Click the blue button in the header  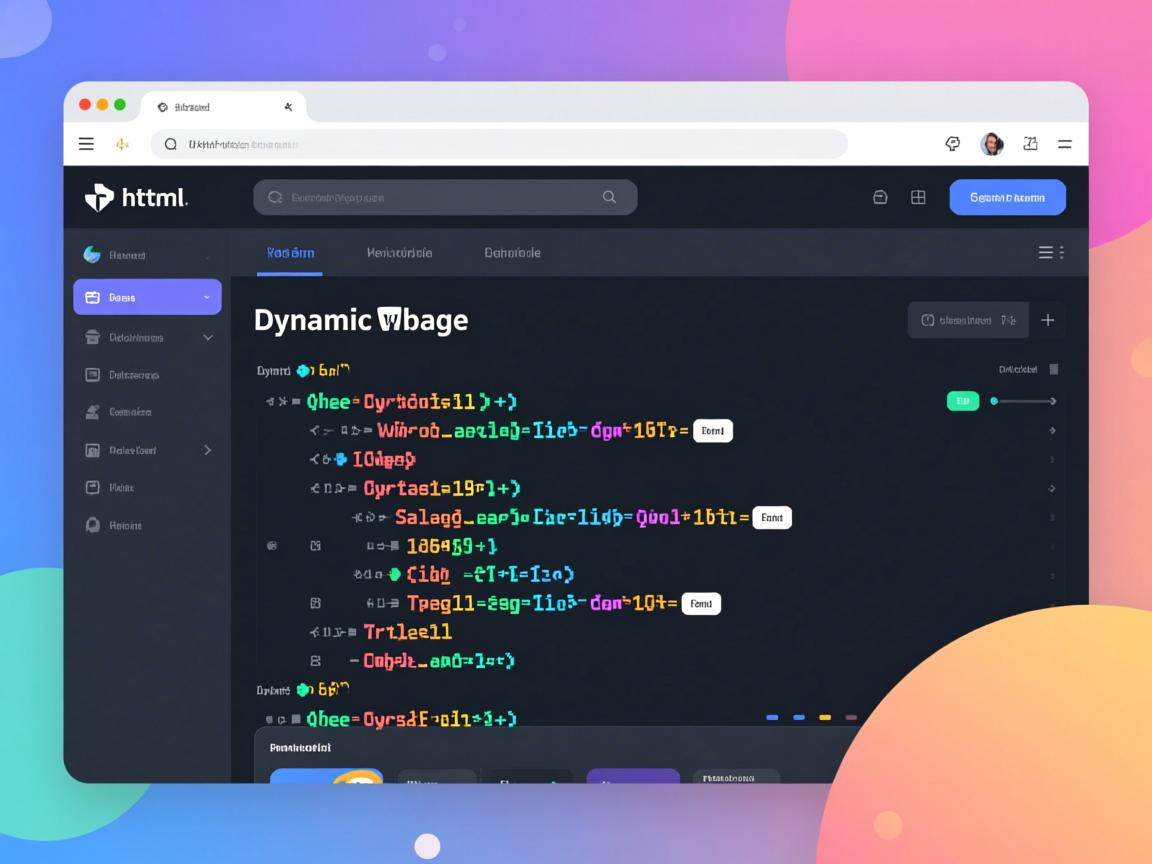1007,198
